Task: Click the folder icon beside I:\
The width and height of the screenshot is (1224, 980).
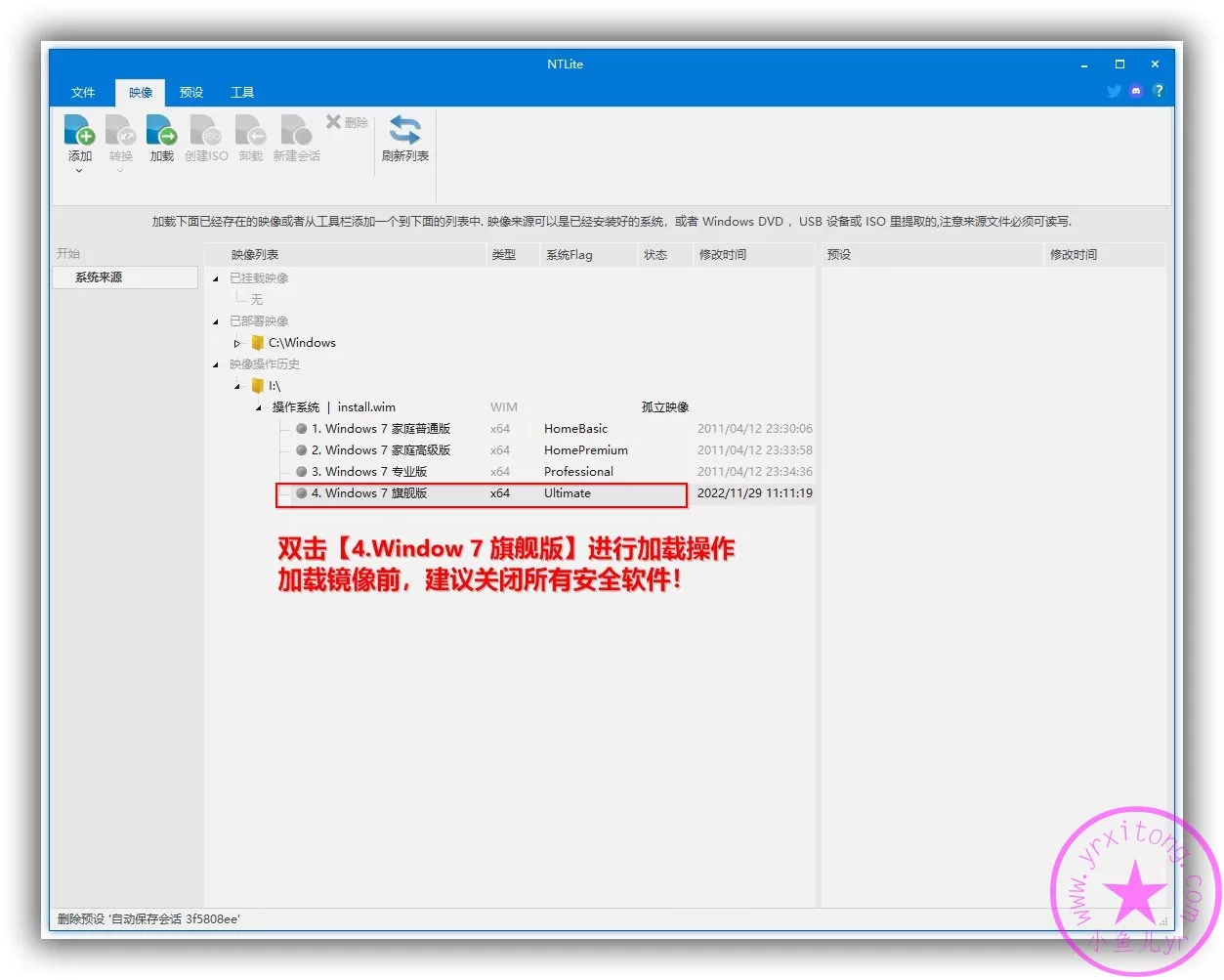Action: tap(258, 386)
